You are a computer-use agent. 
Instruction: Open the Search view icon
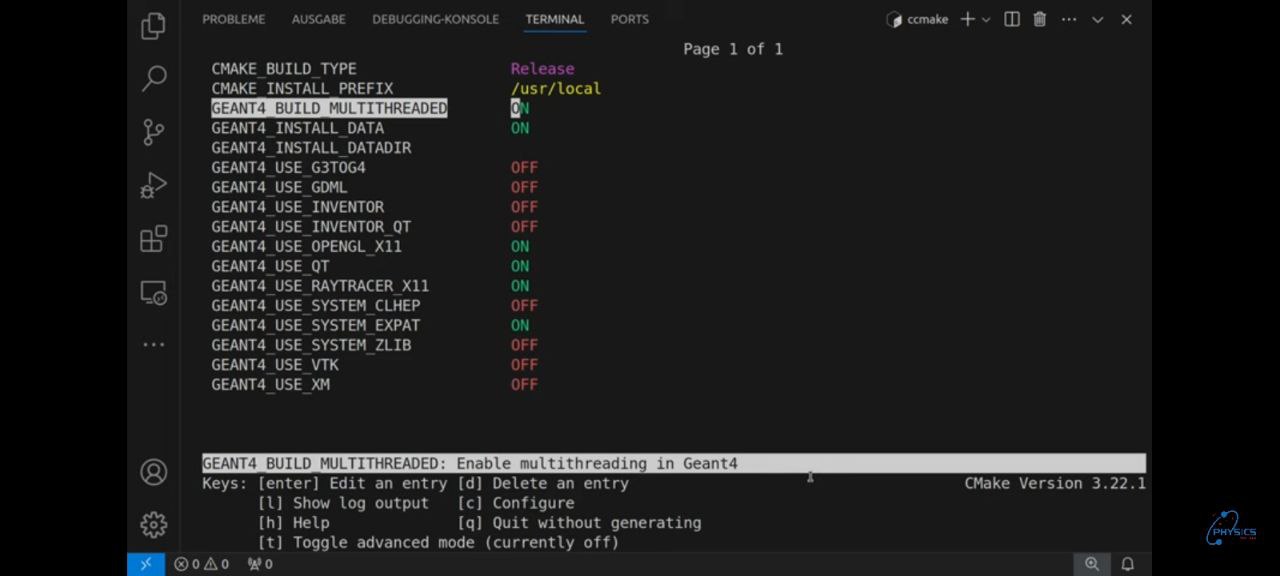point(153,78)
